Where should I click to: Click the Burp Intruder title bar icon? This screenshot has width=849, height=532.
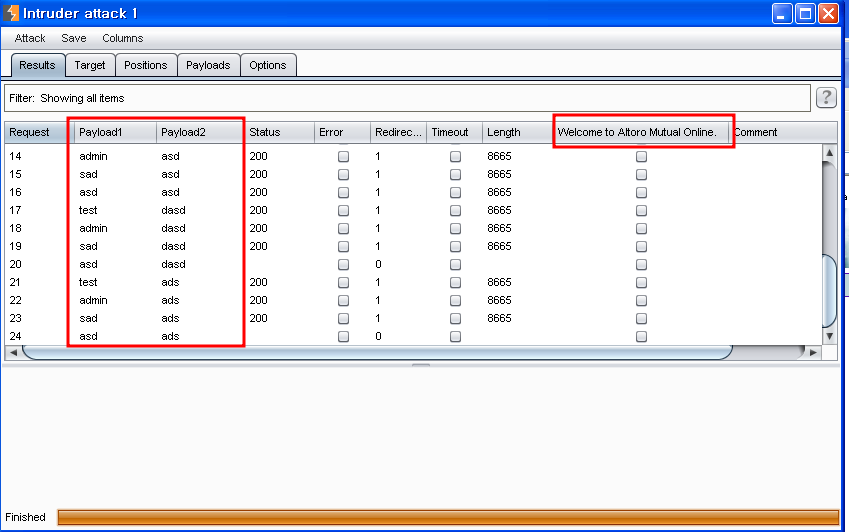tap(11, 13)
